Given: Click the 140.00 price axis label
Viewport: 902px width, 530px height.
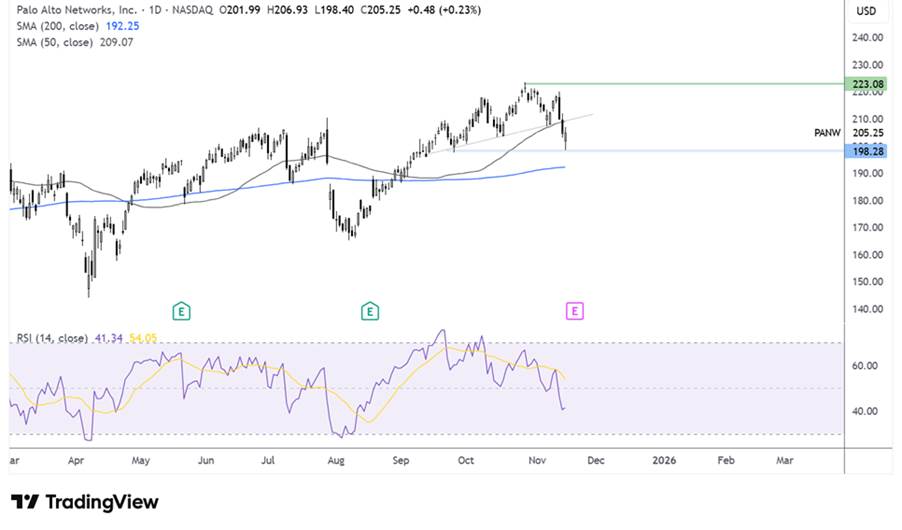Looking at the screenshot, I should tap(867, 309).
